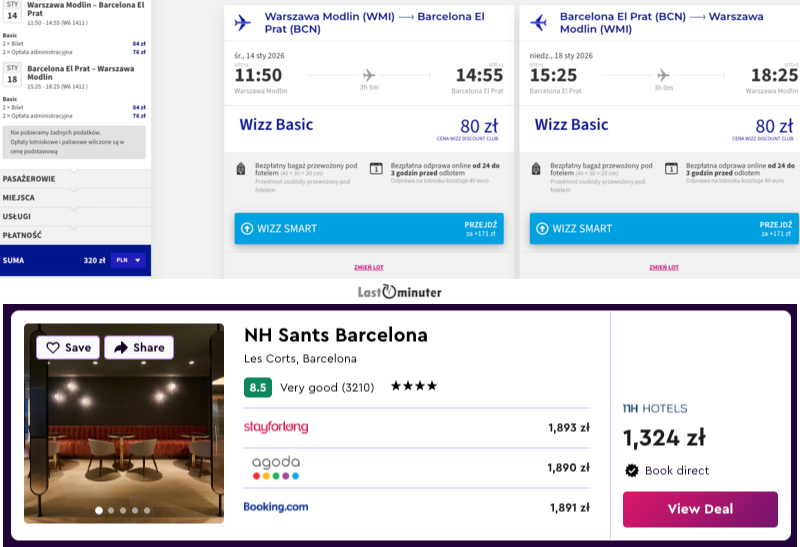The height and width of the screenshot is (547, 800).
Task: Open the Płatność step
Action: [75, 235]
